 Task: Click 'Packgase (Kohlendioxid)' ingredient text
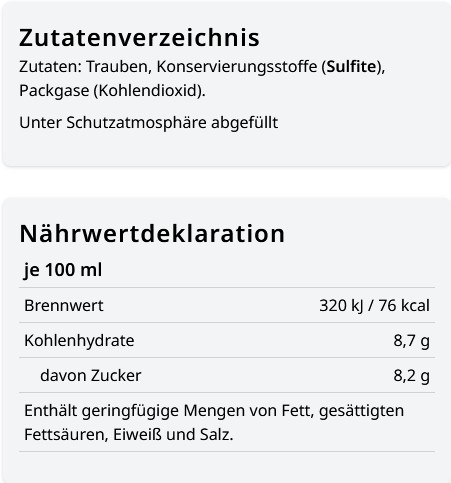[110, 90]
